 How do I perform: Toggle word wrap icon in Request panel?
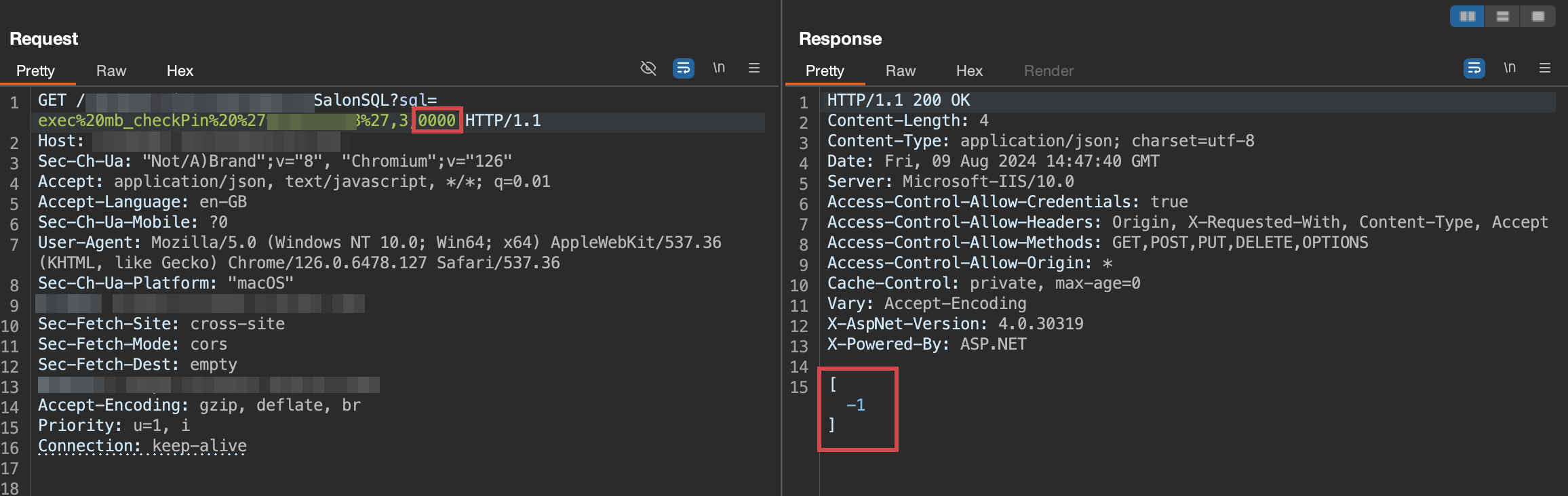[683, 68]
